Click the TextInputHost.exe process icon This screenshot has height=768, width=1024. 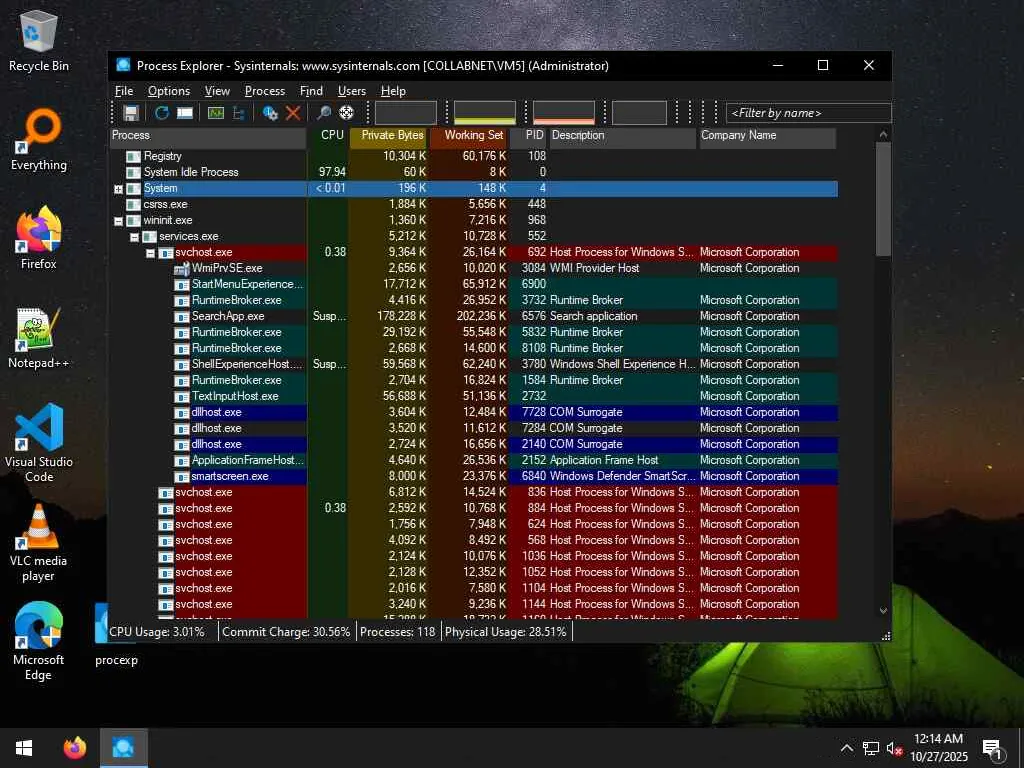pos(182,396)
